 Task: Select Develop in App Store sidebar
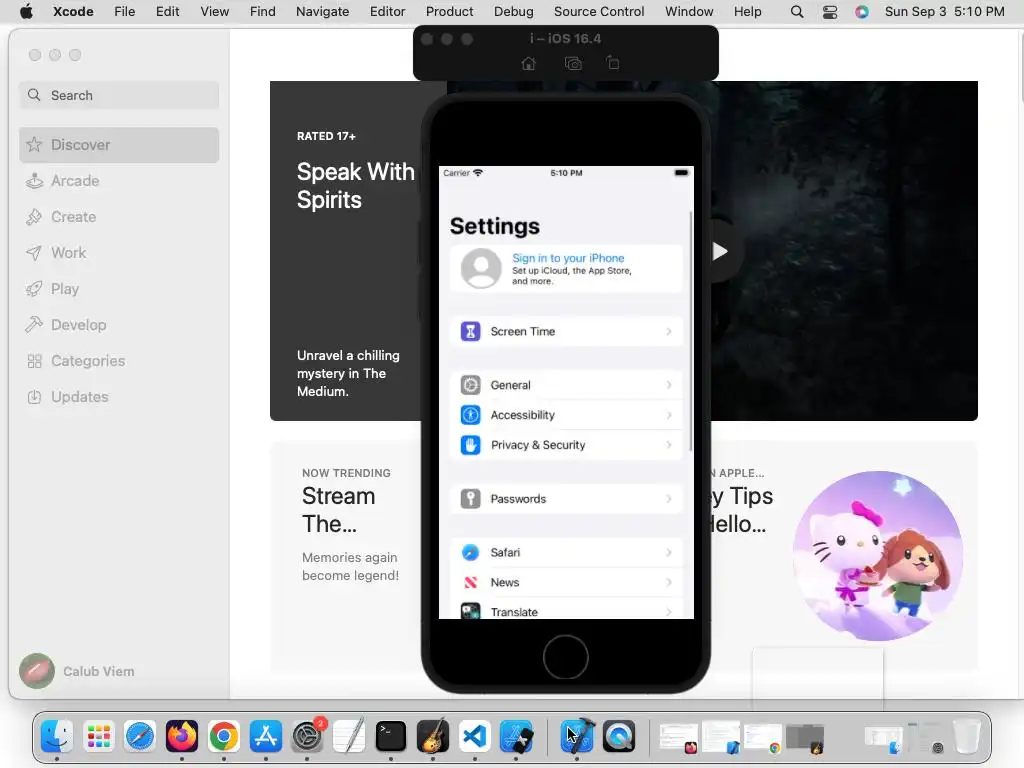click(119, 325)
